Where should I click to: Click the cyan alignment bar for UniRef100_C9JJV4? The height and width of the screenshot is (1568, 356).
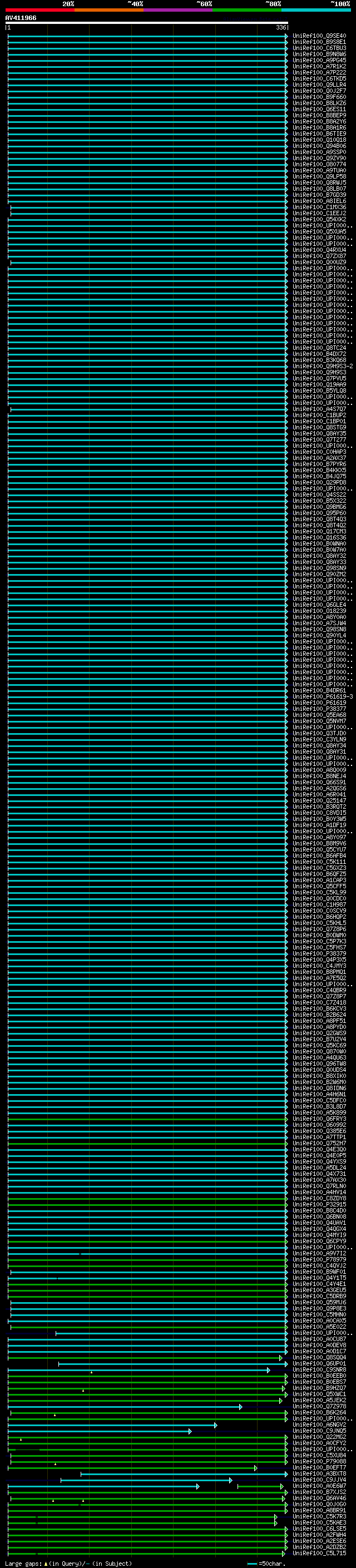[x=146, y=1480]
